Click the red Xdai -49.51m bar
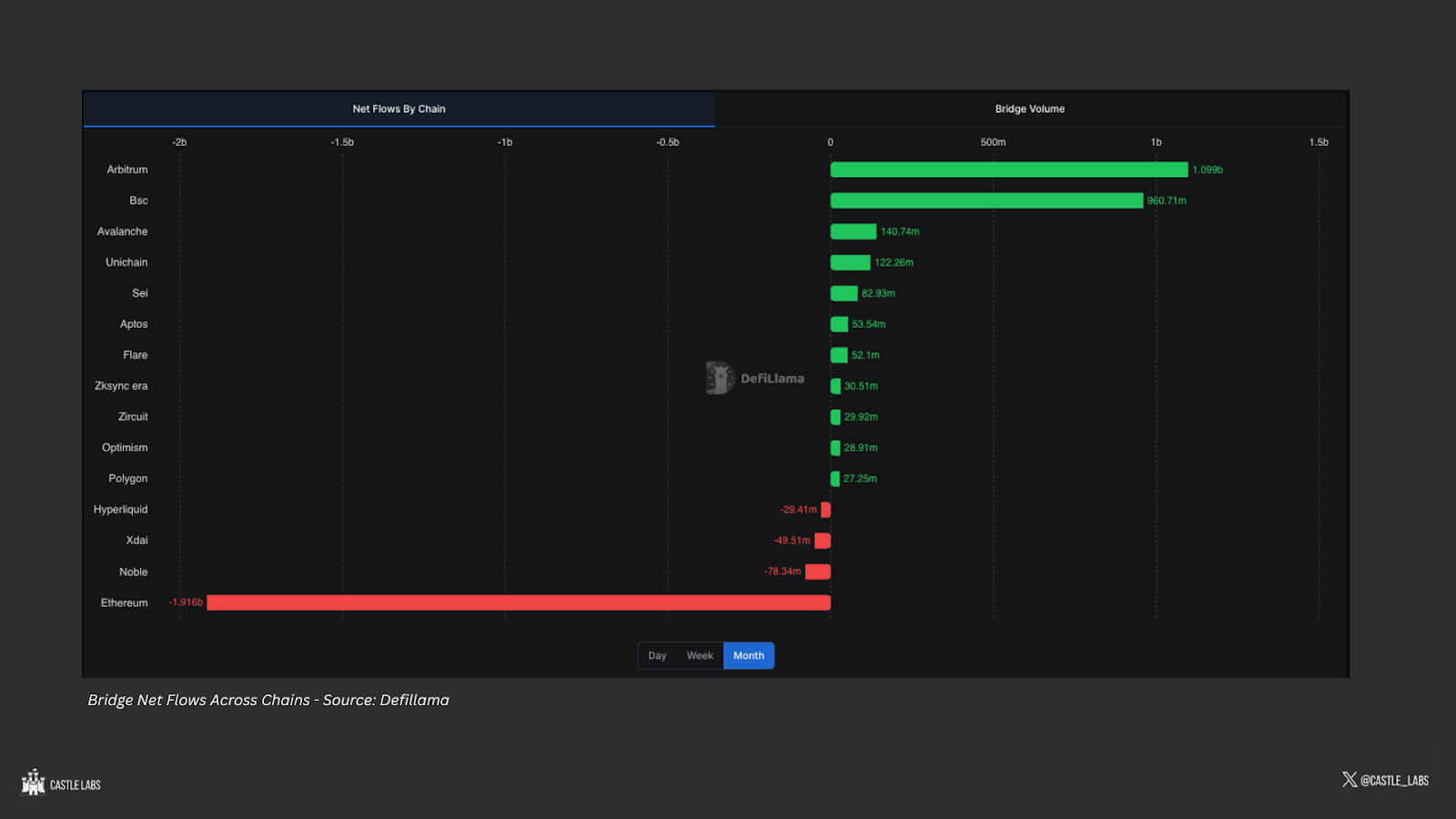 tap(823, 541)
